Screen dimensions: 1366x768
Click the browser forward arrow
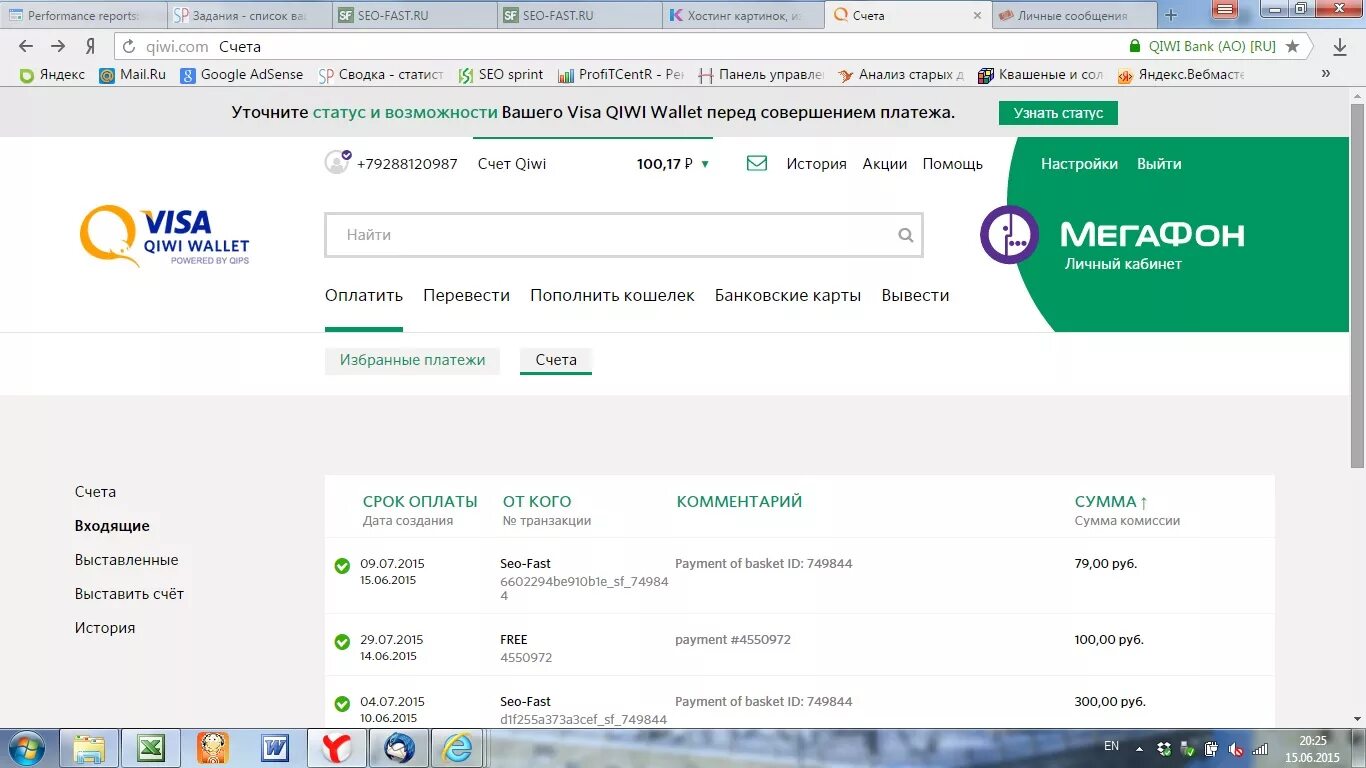coord(58,46)
